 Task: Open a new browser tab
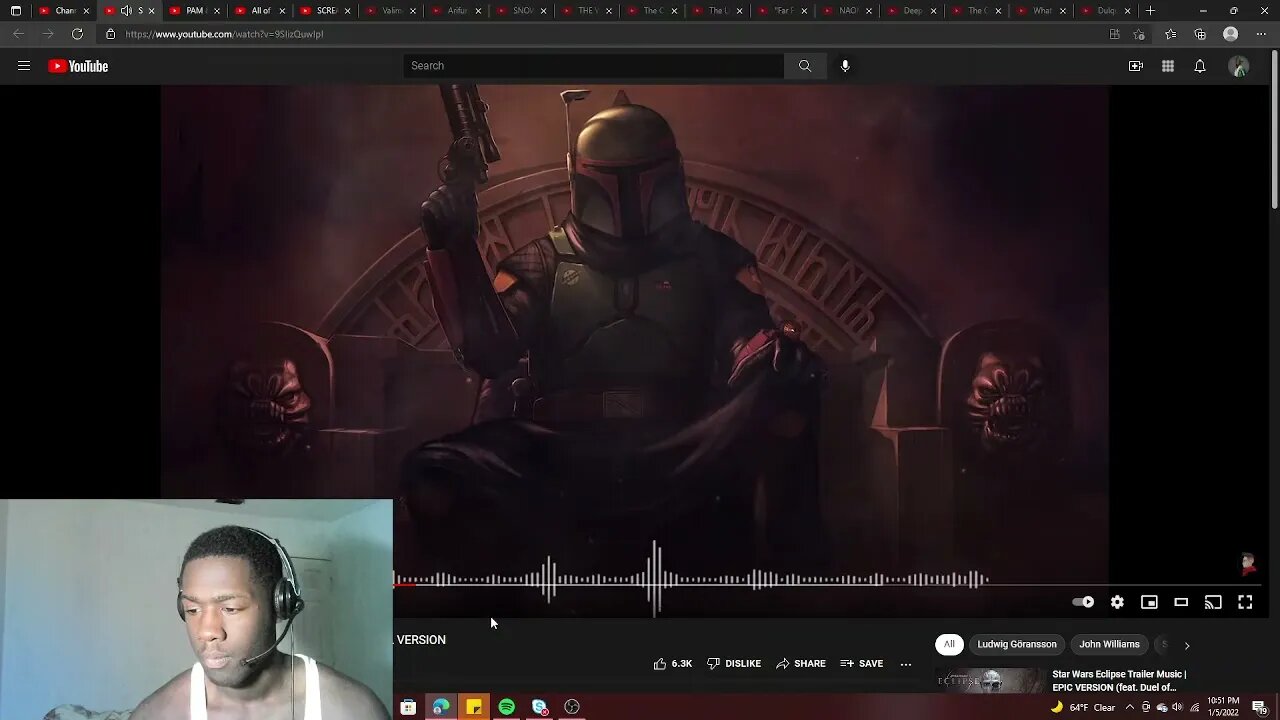click(x=1150, y=11)
